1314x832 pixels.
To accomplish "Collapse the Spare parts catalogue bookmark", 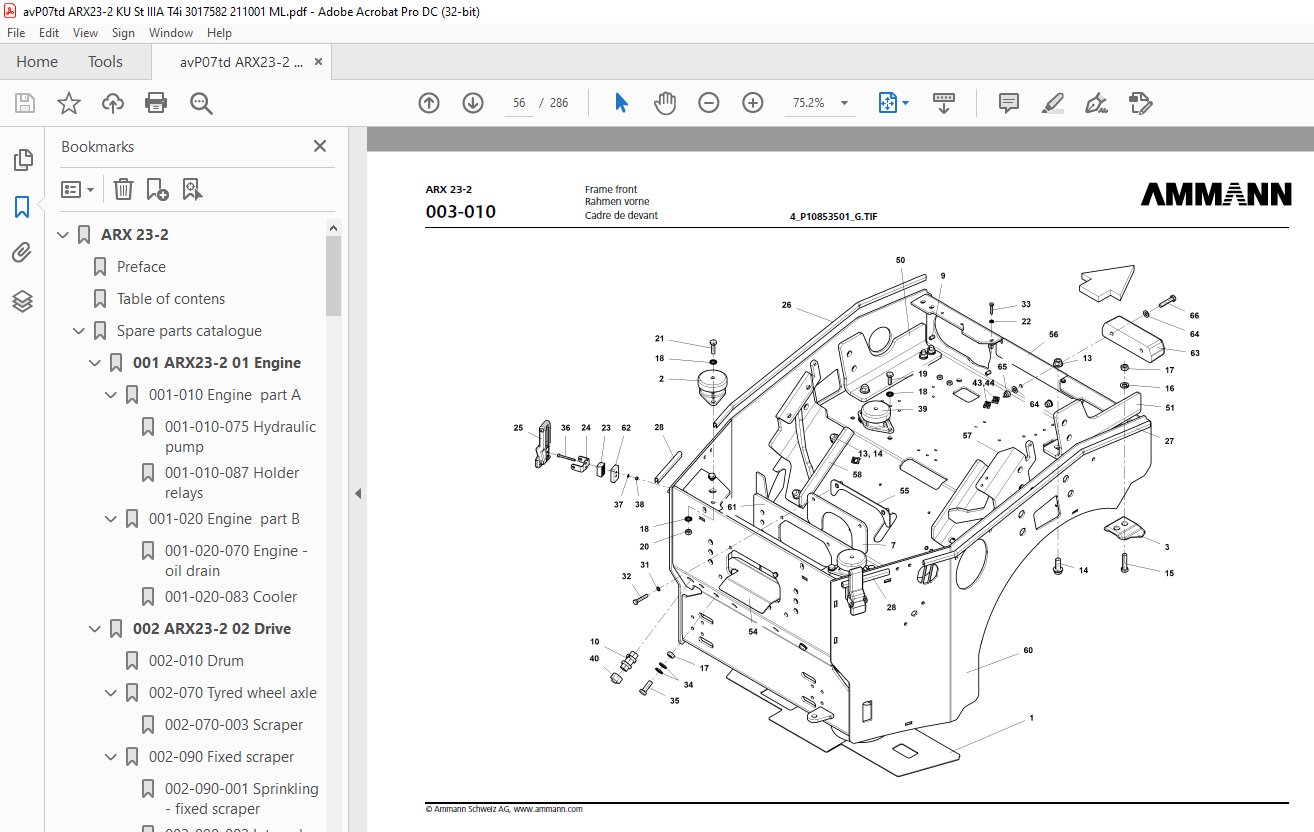I will pyautogui.click(x=79, y=331).
